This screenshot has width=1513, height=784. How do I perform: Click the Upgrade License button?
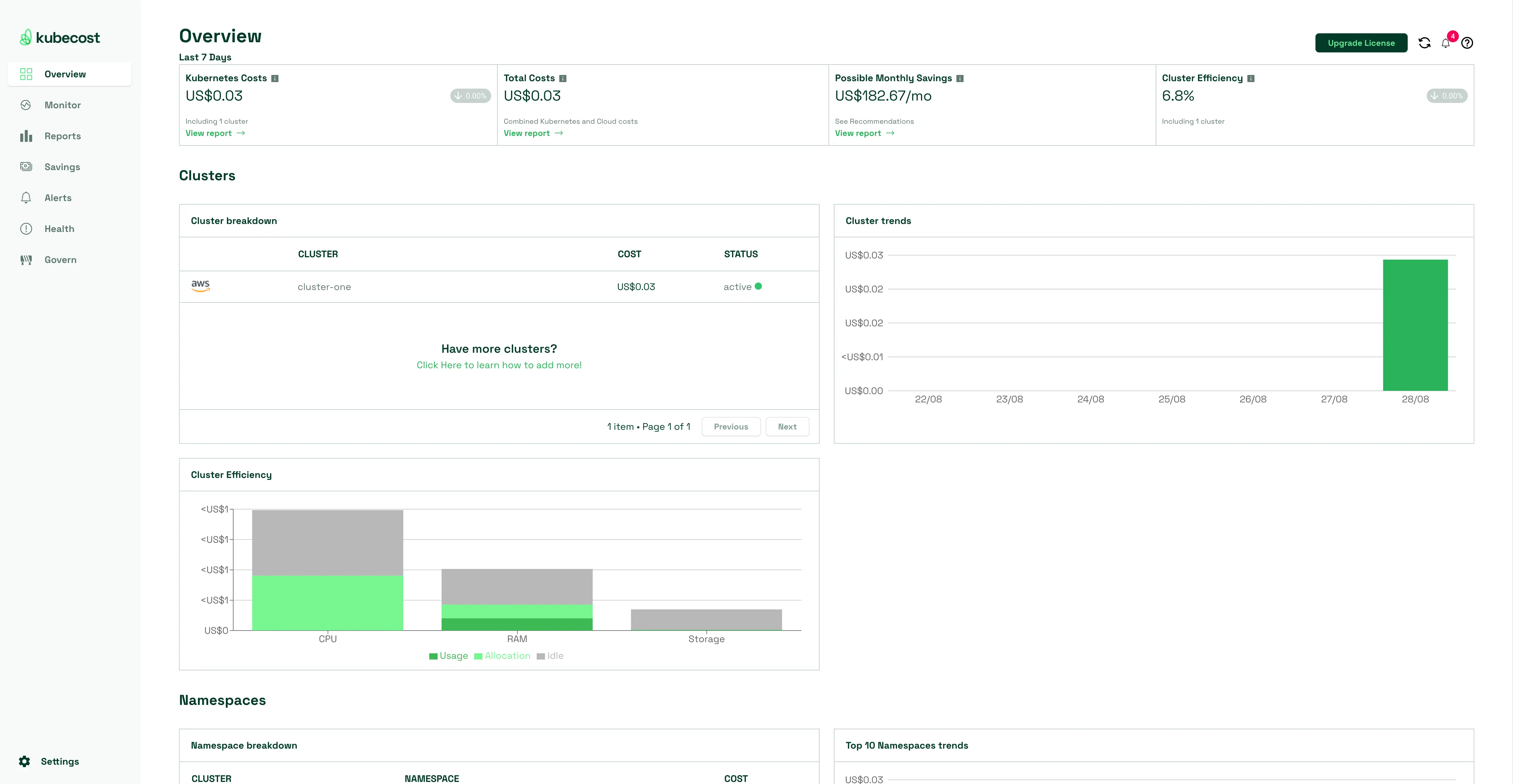(x=1361, y=43)
